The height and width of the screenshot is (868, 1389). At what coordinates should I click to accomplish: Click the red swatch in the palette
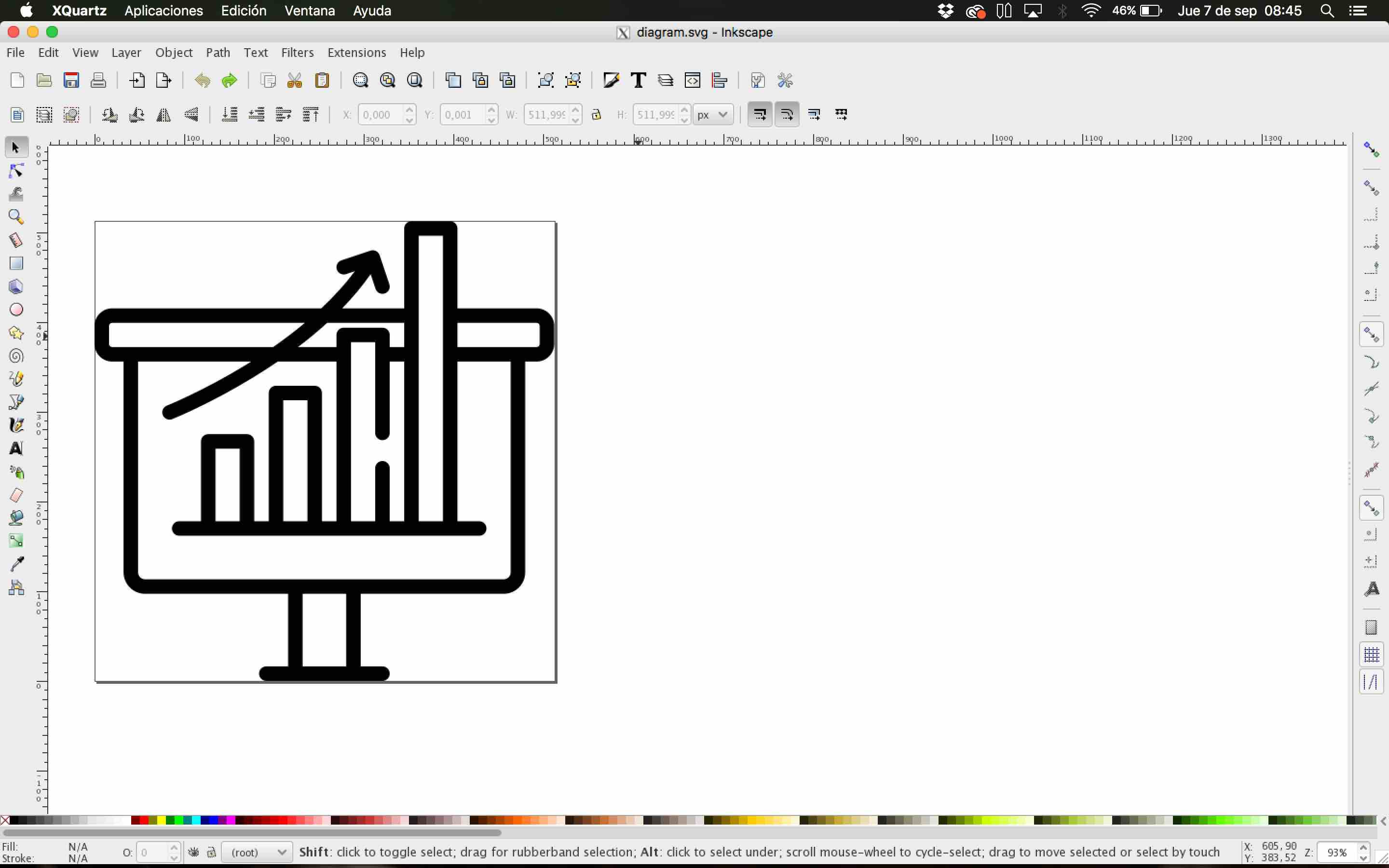pyautogui.click(x=144, y=820)
